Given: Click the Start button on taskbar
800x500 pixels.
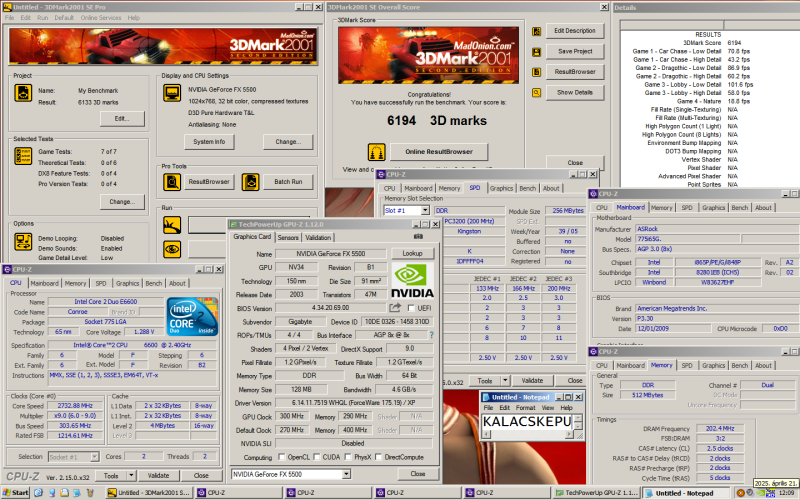Looking at the screenshot, I should coord(16,493).
